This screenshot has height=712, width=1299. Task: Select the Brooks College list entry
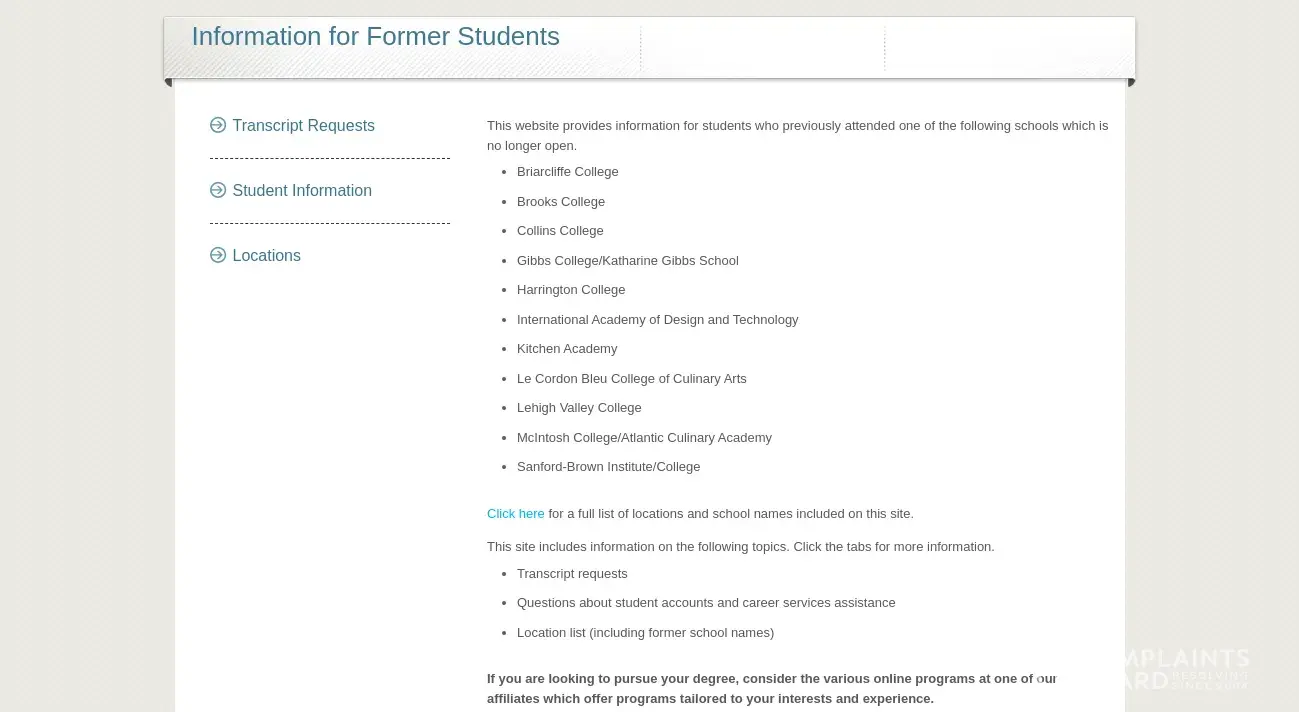(x=560, y=202)
